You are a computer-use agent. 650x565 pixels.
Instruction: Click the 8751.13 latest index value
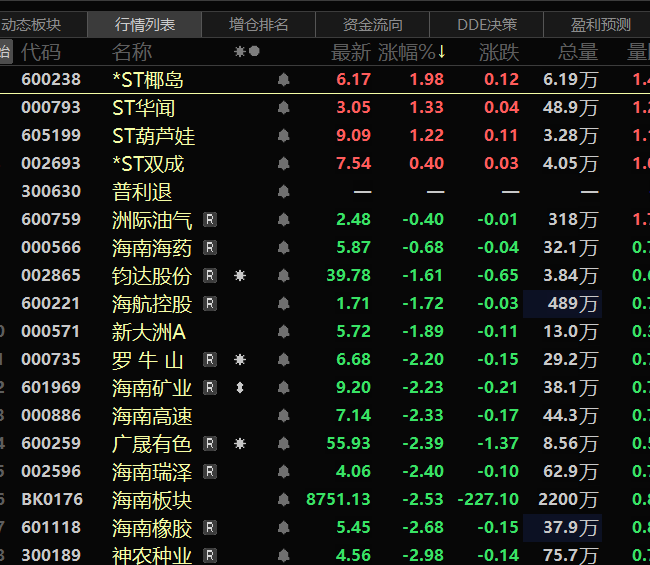pyautogui.click(x=338, y=500)
